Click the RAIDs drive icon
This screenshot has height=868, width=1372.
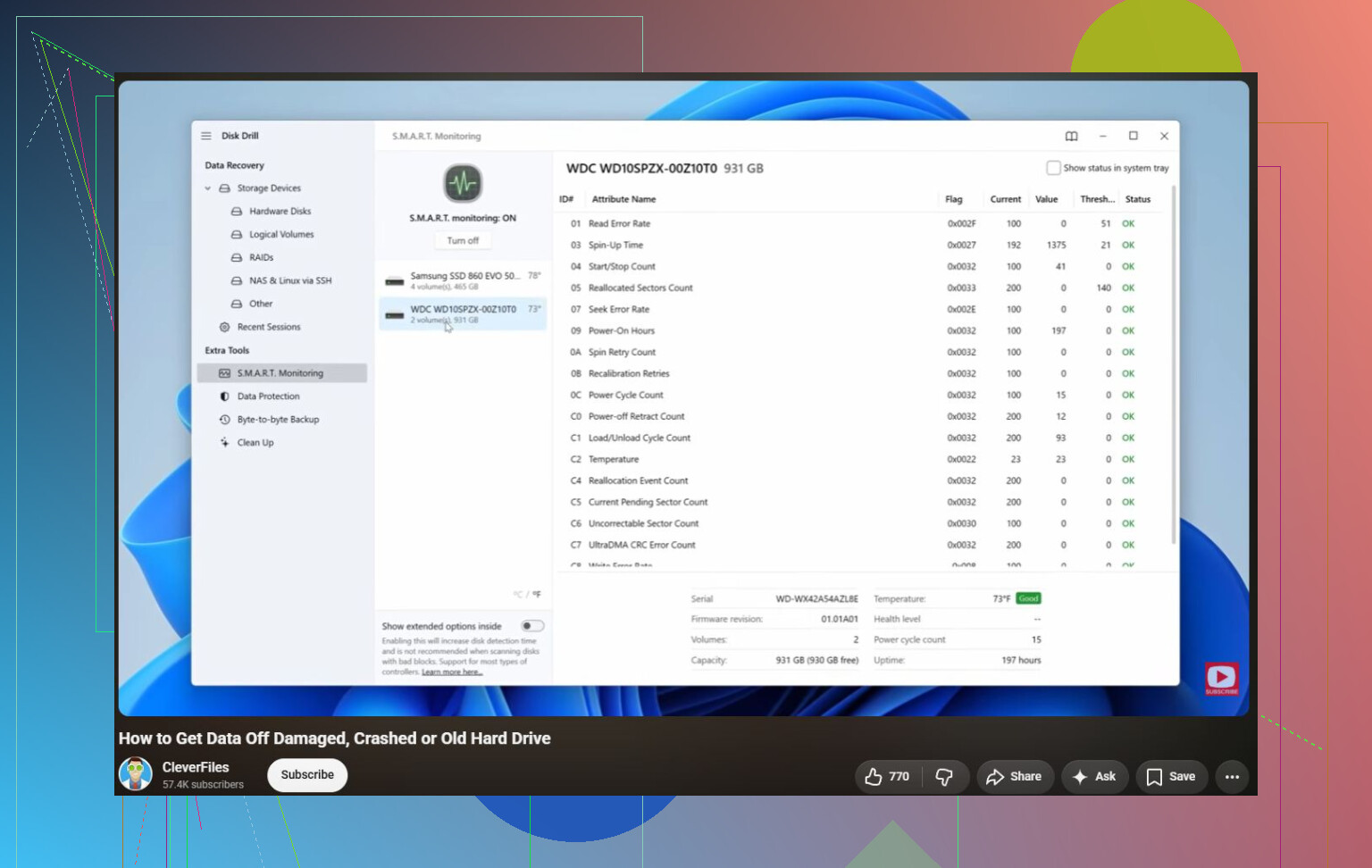pos(237,258)
